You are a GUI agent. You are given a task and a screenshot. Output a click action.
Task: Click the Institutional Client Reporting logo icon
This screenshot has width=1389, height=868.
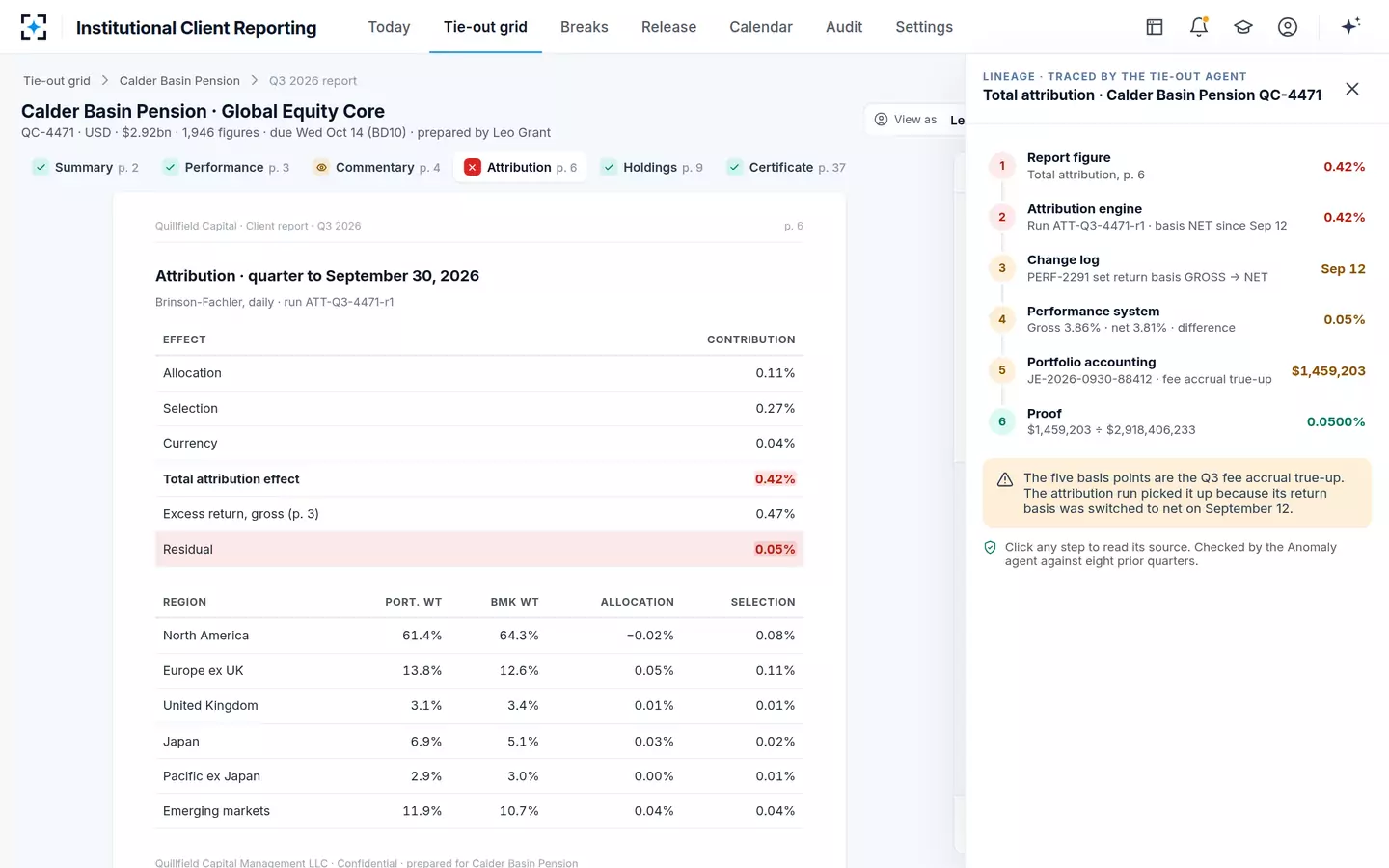tap(34, 27)
